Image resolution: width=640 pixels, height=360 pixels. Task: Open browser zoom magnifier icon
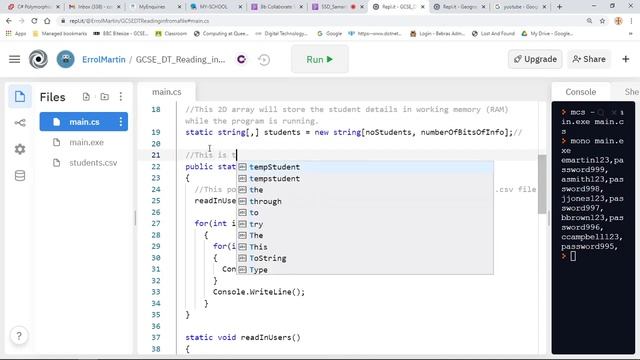pyautogui.click(x=589, y=21)
